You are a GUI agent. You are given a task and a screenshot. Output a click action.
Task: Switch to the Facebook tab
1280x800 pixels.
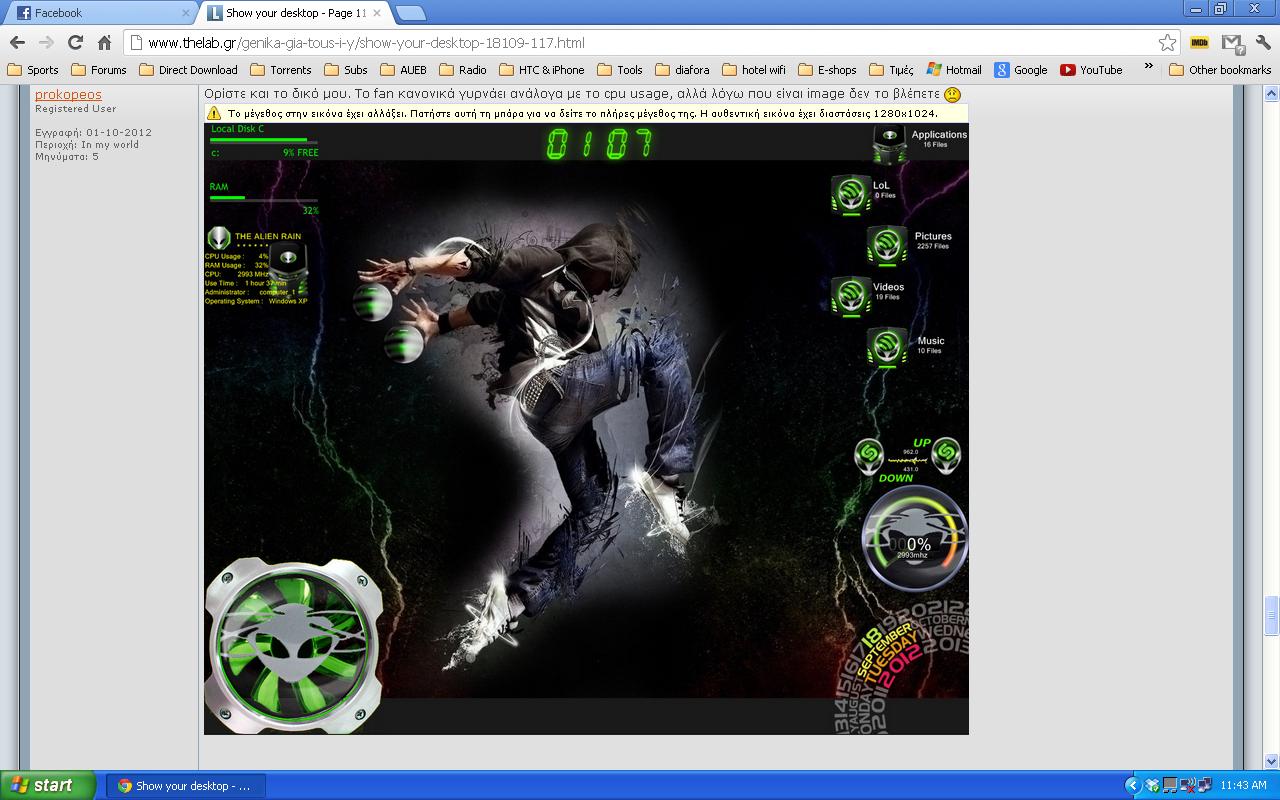tap(100, 13)
